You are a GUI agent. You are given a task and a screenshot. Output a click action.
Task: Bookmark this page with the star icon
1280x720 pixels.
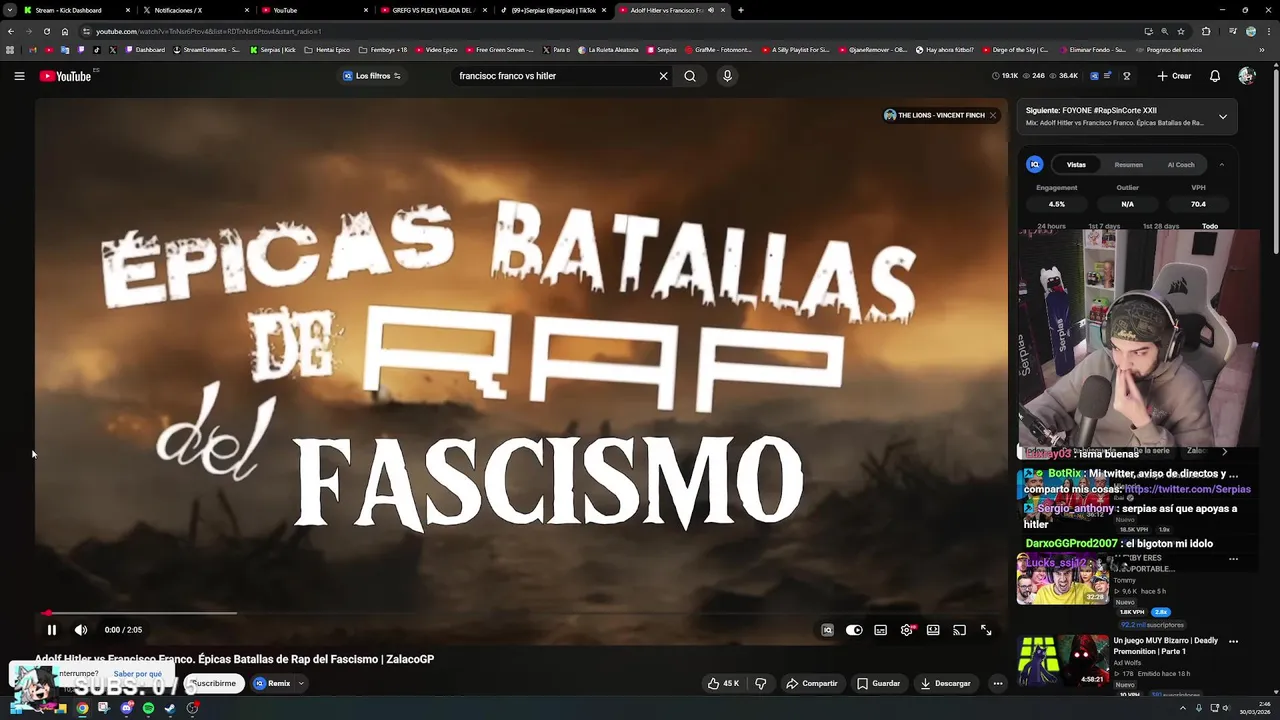tap(1181, 31)
